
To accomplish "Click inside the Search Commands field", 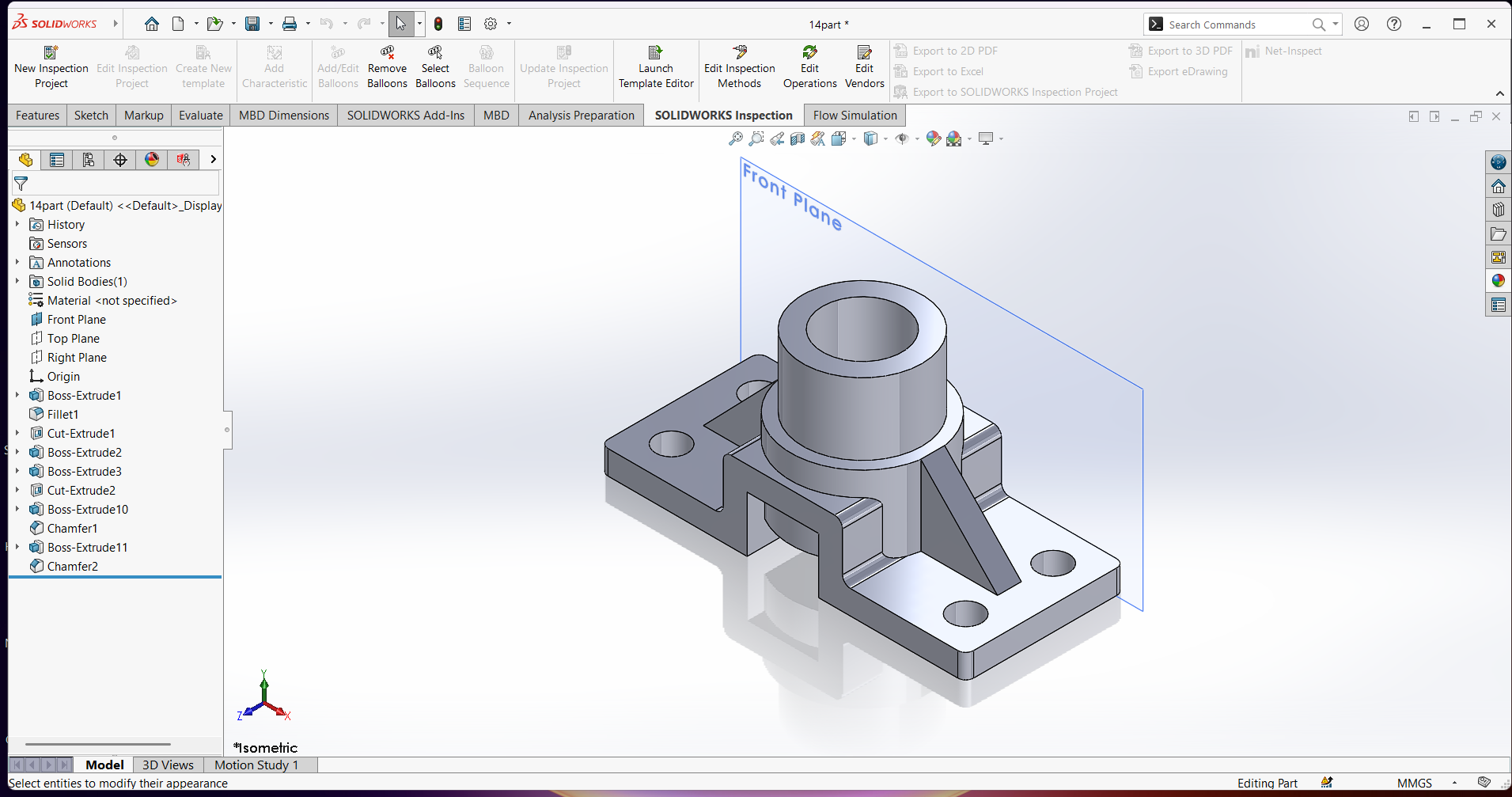I will [x=1234, y=24].
